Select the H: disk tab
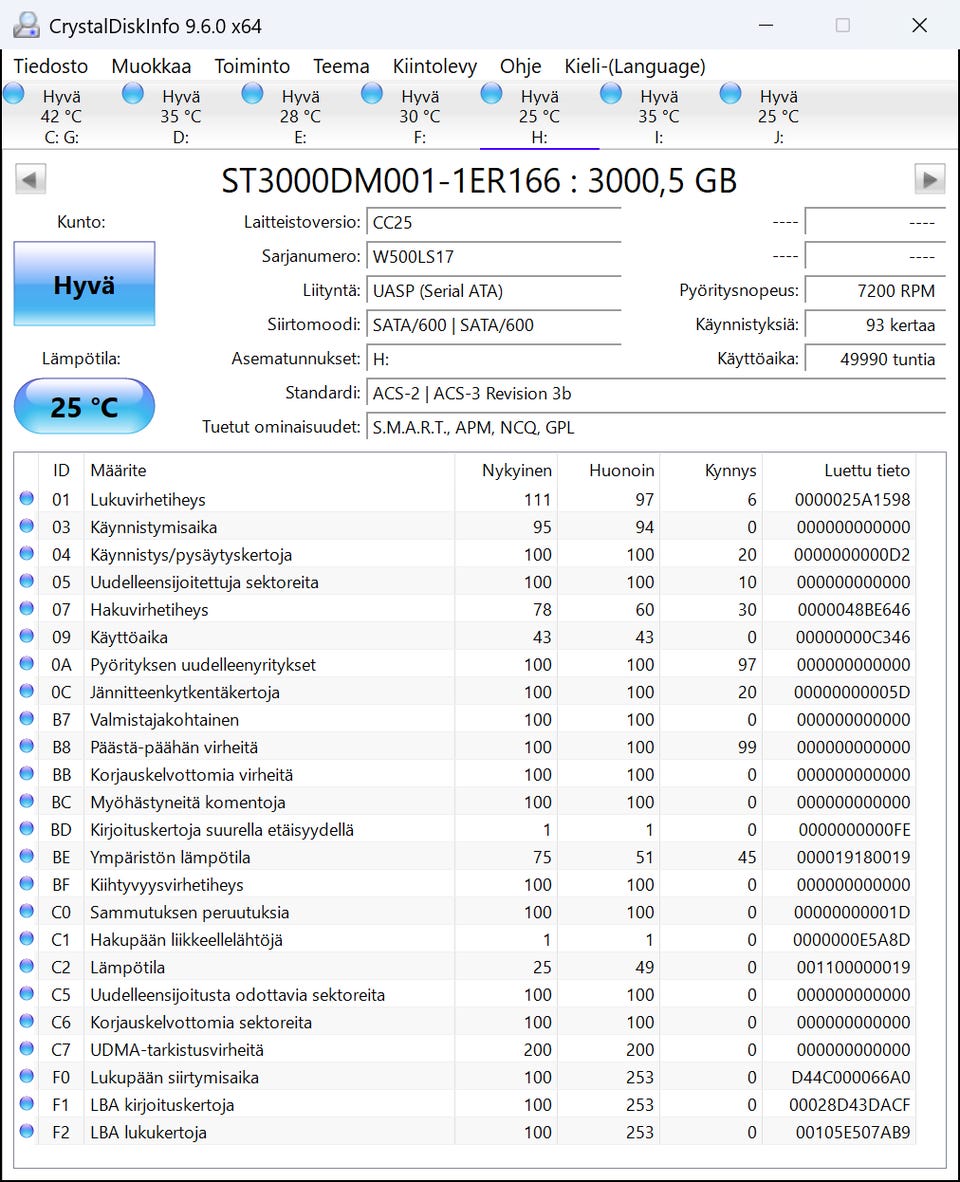 (540, 116)
